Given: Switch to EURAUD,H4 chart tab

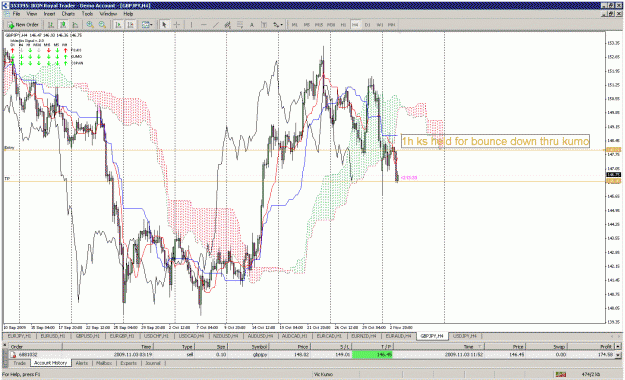Looking at the screenshot, I should pyautogui.click(x=398, y=336).
